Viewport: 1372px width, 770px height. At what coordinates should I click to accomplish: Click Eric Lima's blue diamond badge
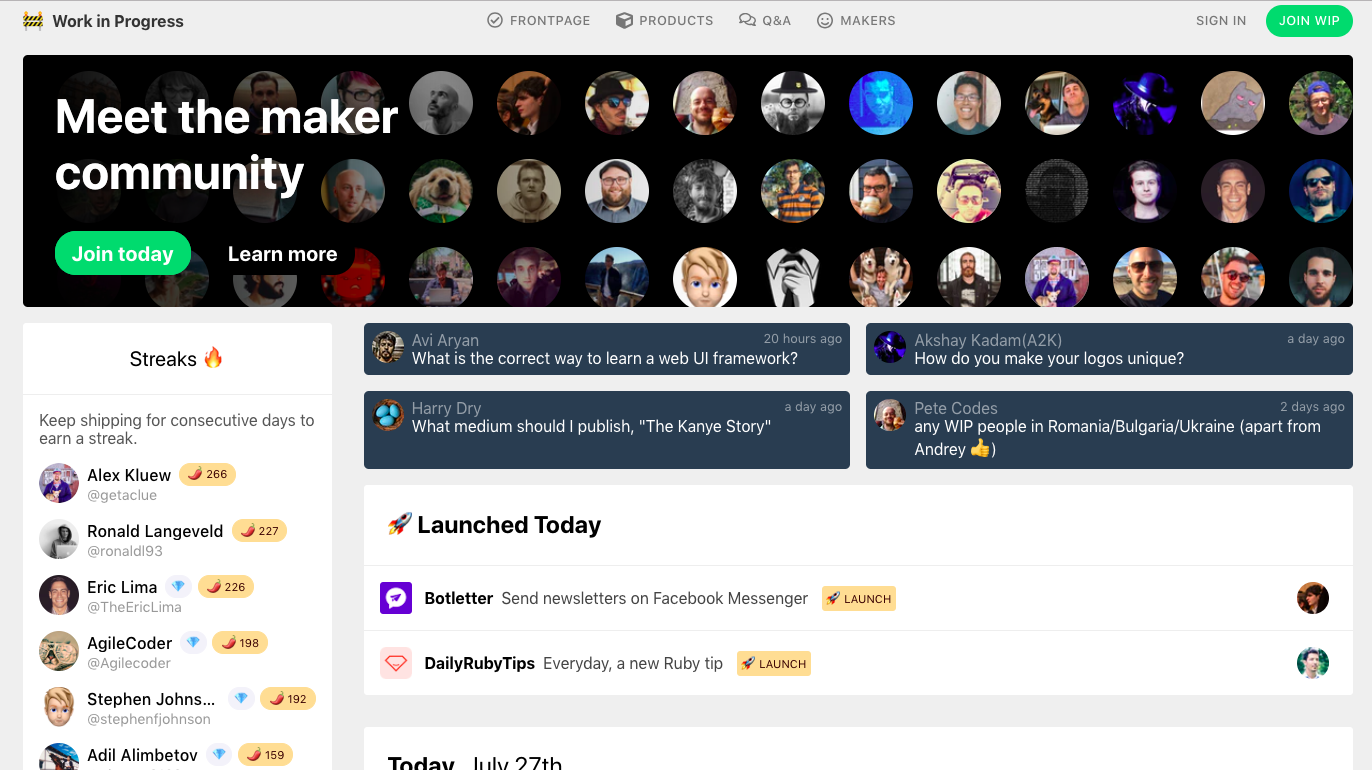(x=179, y=587)
